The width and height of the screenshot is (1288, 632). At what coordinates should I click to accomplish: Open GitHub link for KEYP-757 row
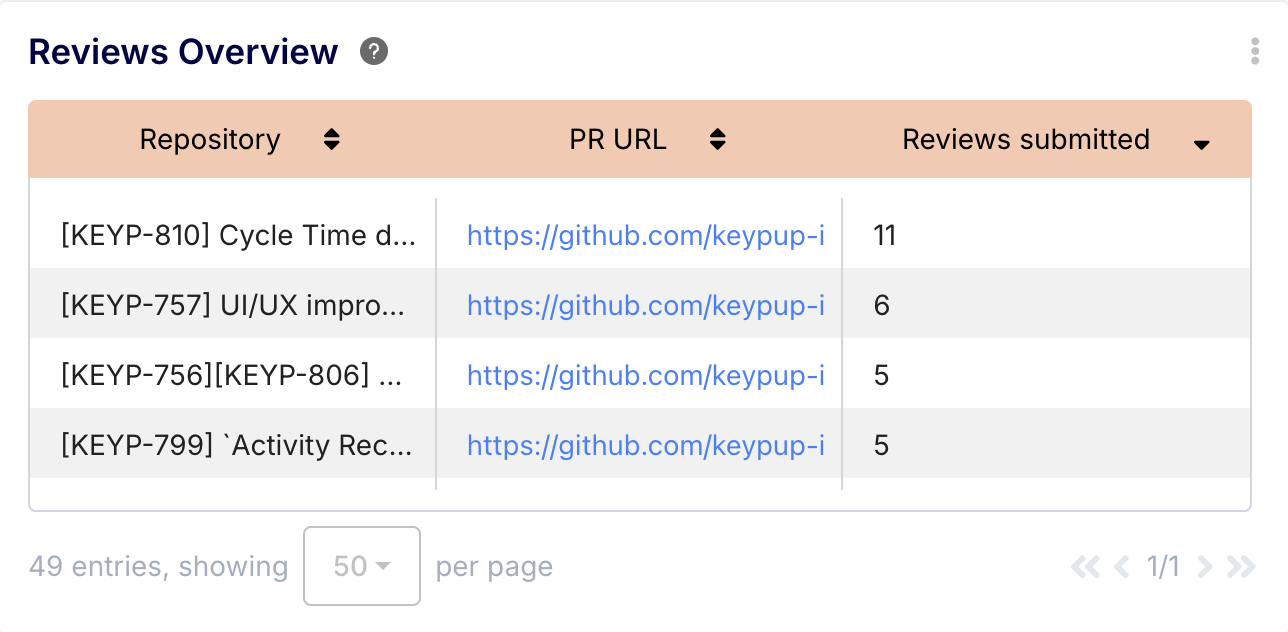point(645,305)
